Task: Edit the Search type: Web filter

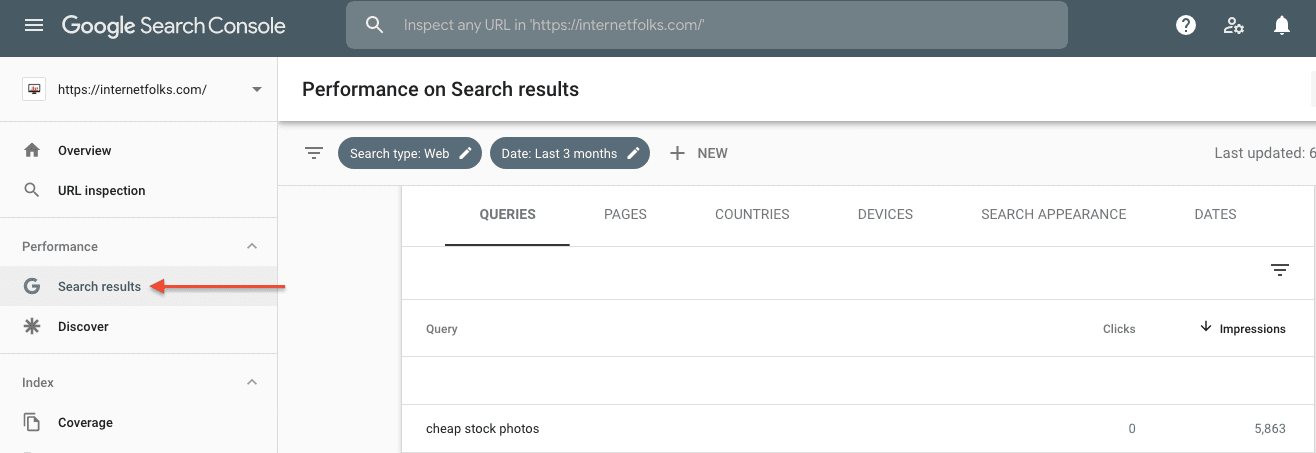Action: [410, 153]
